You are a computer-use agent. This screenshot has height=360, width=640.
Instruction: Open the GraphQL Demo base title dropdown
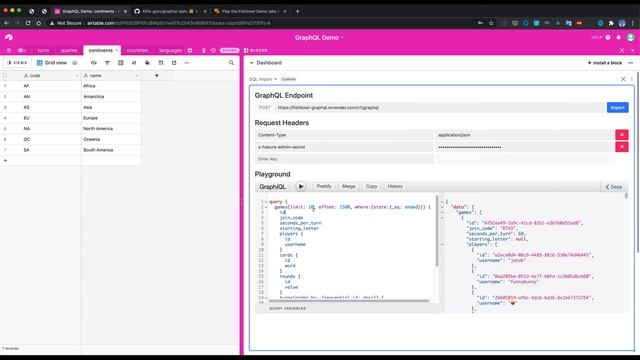pyautogui.click(x=319, y=38)
